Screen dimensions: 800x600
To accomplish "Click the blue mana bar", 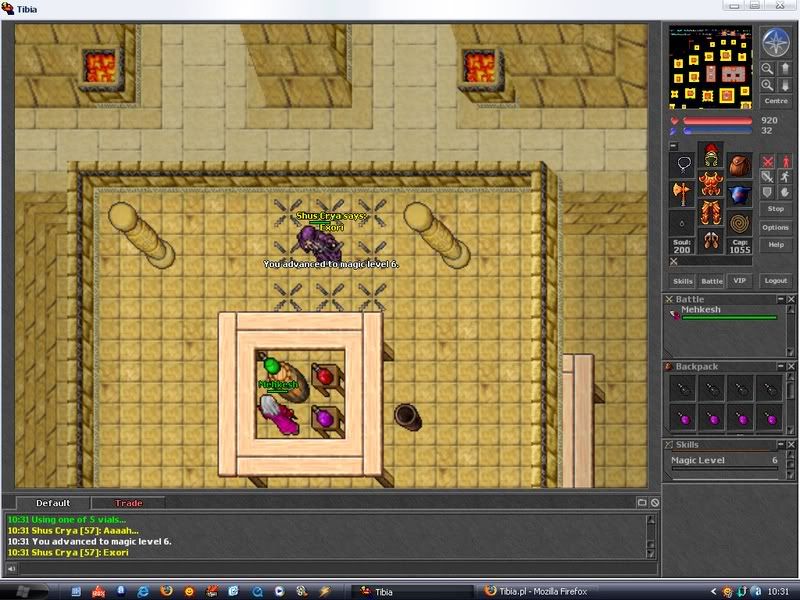I will pos(717,131).
